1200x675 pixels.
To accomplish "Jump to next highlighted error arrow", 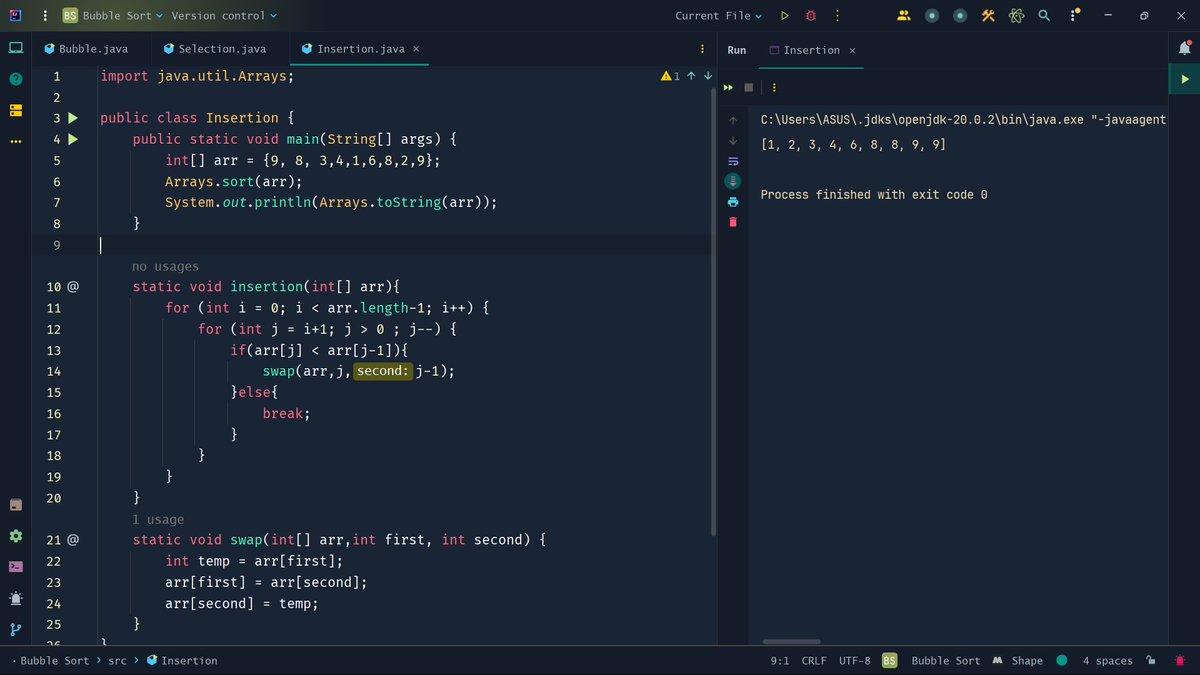I will pos(708,76).
